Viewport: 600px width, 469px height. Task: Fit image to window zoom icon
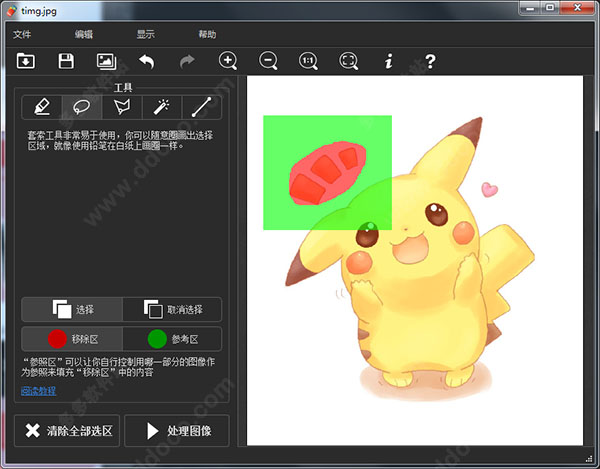point(349,61)
